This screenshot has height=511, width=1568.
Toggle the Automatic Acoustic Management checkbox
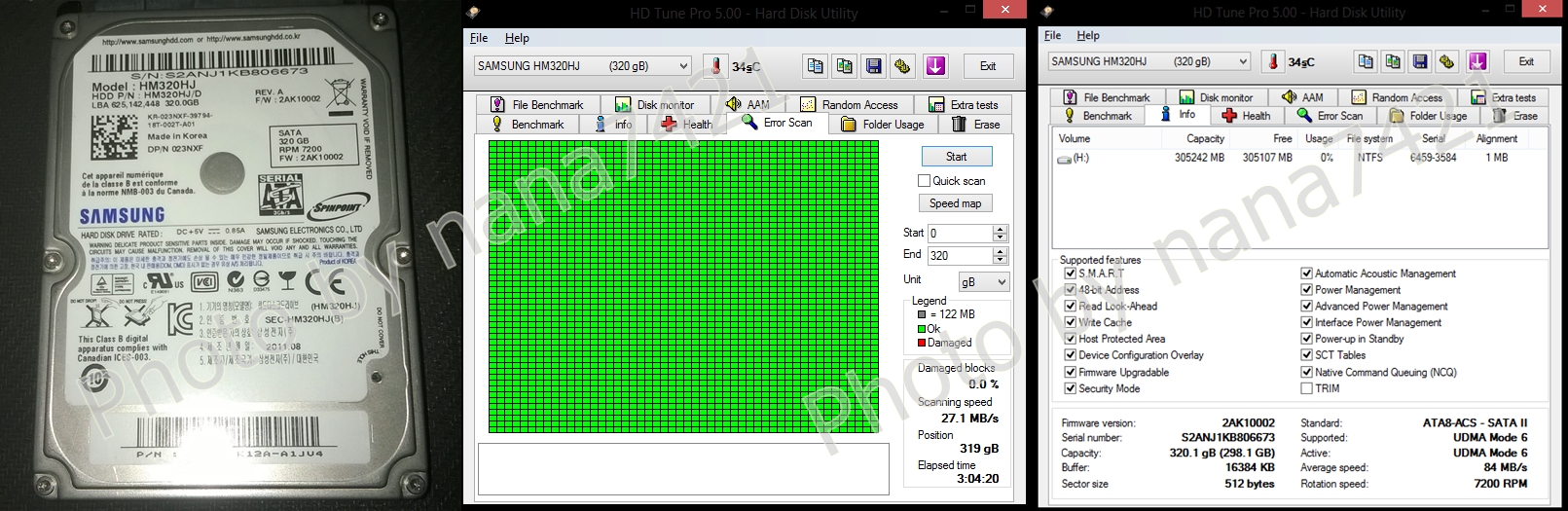pos(1307,274)
